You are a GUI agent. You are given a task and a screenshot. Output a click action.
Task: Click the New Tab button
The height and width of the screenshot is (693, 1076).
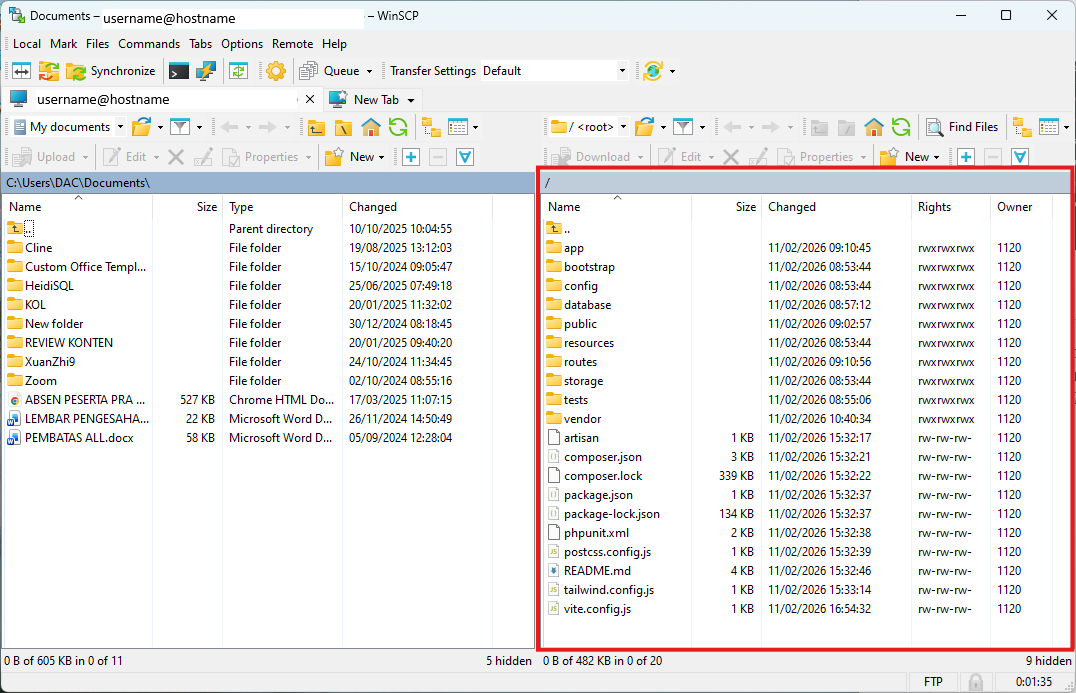coord(373,99)
